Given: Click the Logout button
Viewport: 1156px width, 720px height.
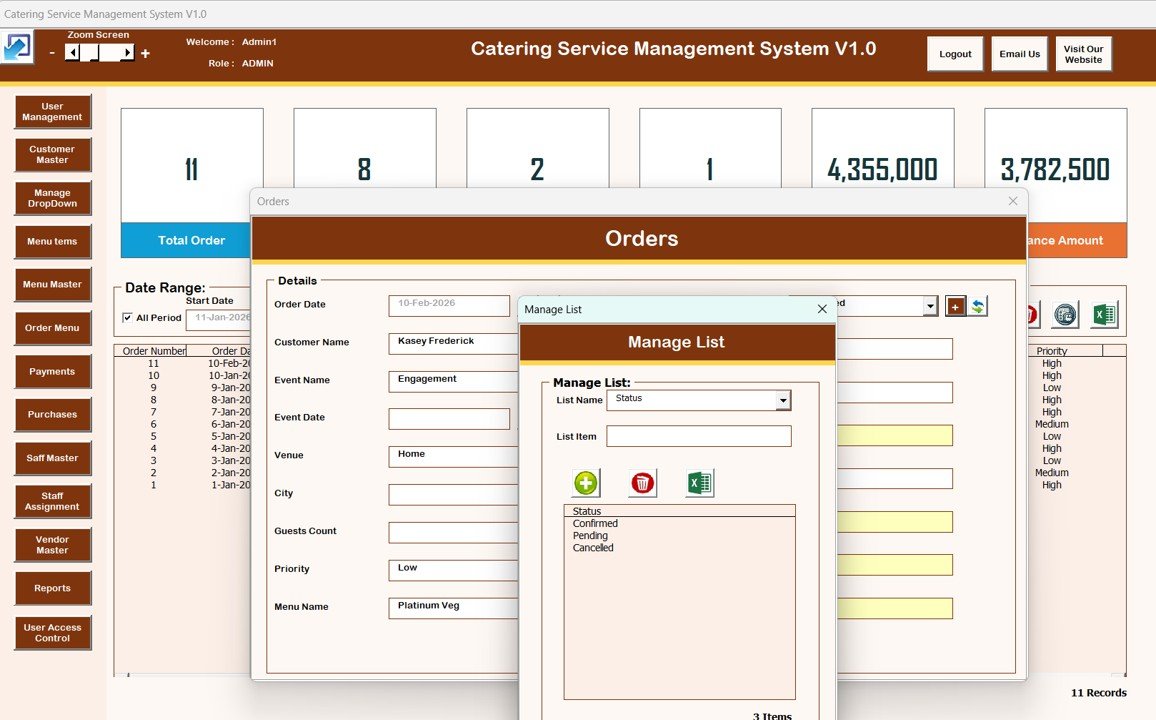Looking at the screenshot, I should point(955,54).
